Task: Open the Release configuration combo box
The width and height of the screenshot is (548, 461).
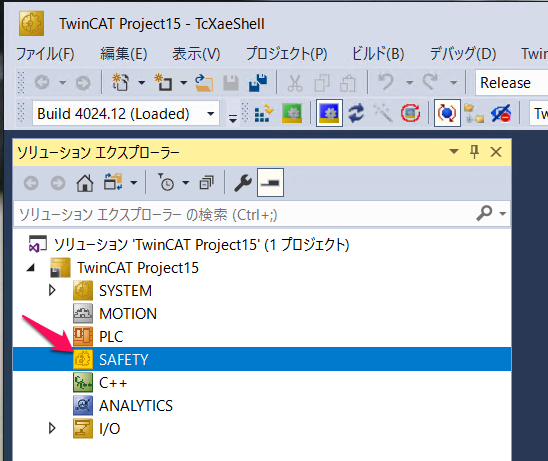Action: click(x=511, y=83)
